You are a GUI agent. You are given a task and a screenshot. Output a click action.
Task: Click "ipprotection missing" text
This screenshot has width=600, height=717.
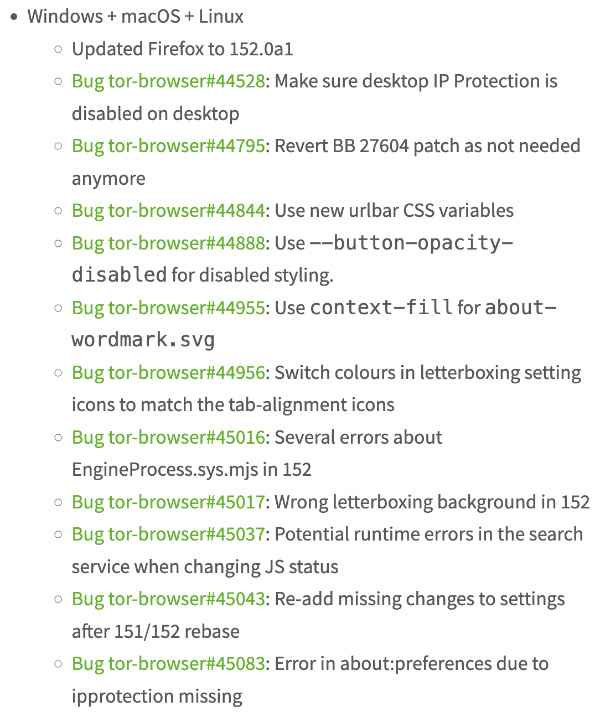coord(157,697)
